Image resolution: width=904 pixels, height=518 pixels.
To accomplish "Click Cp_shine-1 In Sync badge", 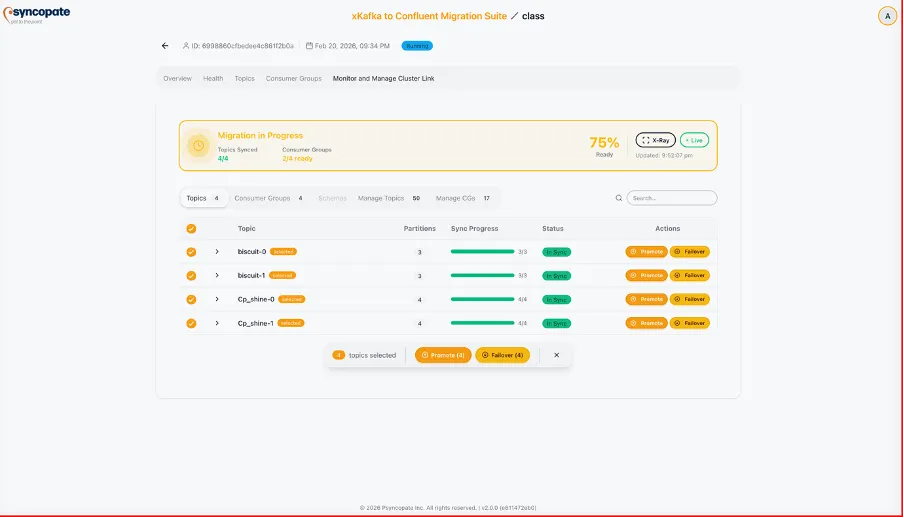I will (556, 324).
